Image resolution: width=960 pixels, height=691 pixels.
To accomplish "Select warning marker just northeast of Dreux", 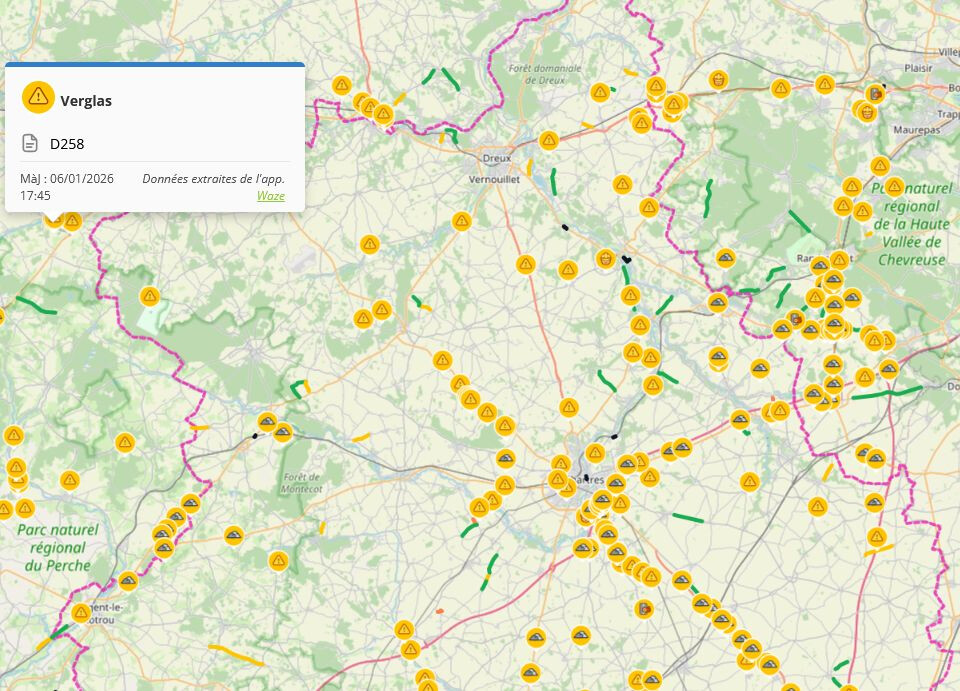I will [548, 141].
